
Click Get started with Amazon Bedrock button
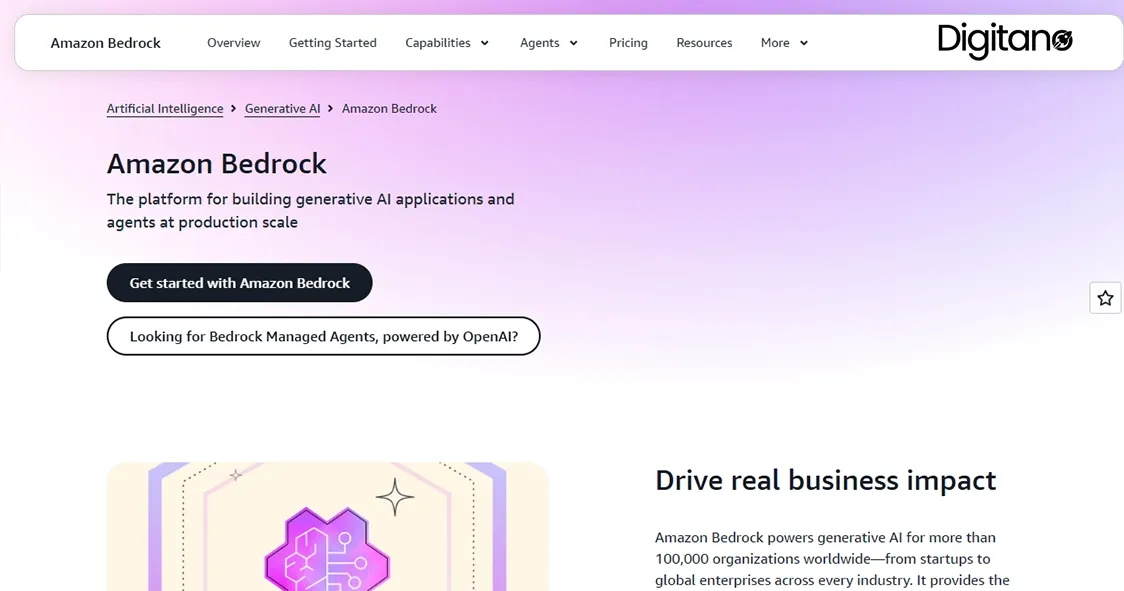coord(239,283)
